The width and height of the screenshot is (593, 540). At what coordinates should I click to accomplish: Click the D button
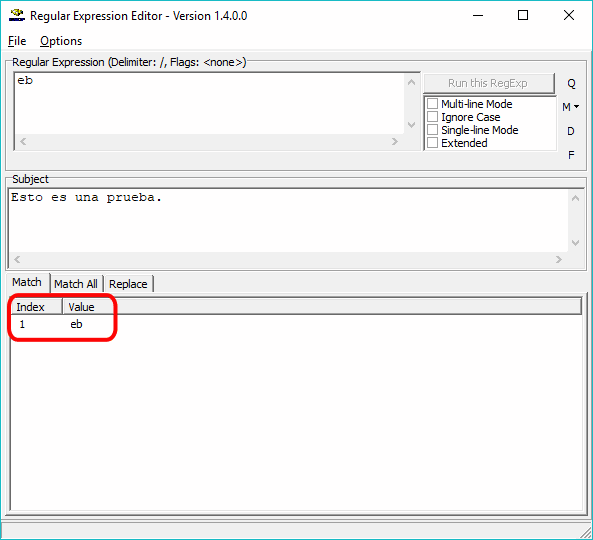coord(571,131)
